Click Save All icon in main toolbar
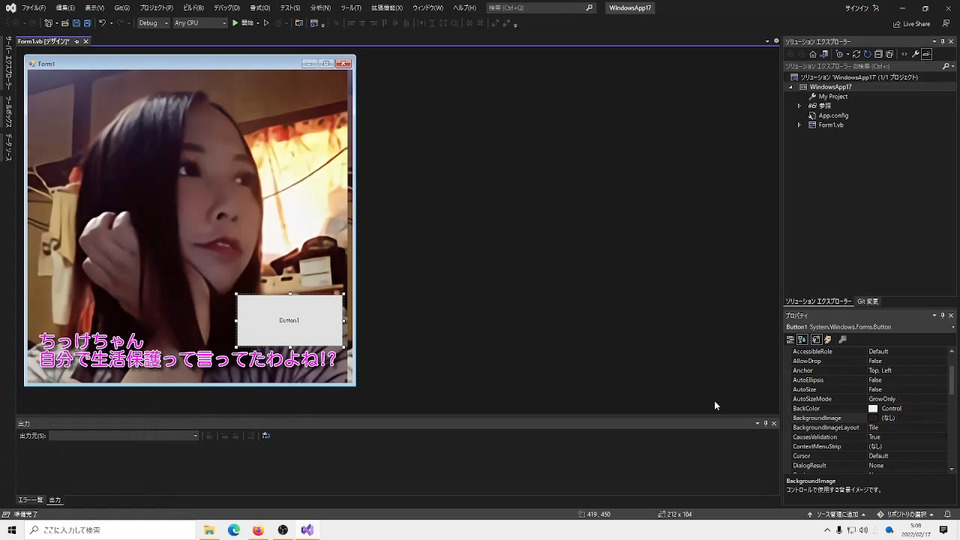This screenshot has width=960, height=540. [x=87, y=23]
